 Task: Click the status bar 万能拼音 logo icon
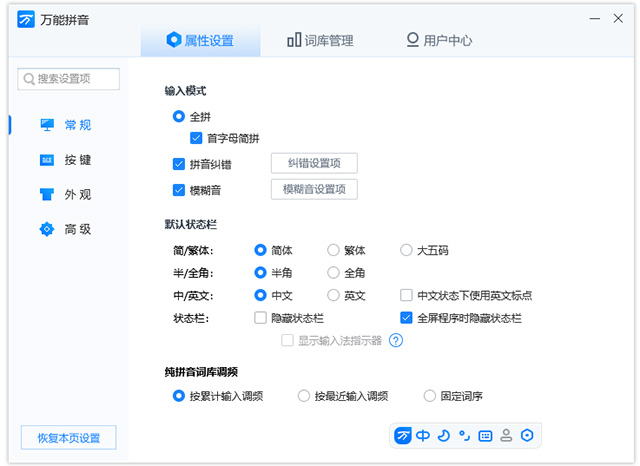tap(403, 435)
